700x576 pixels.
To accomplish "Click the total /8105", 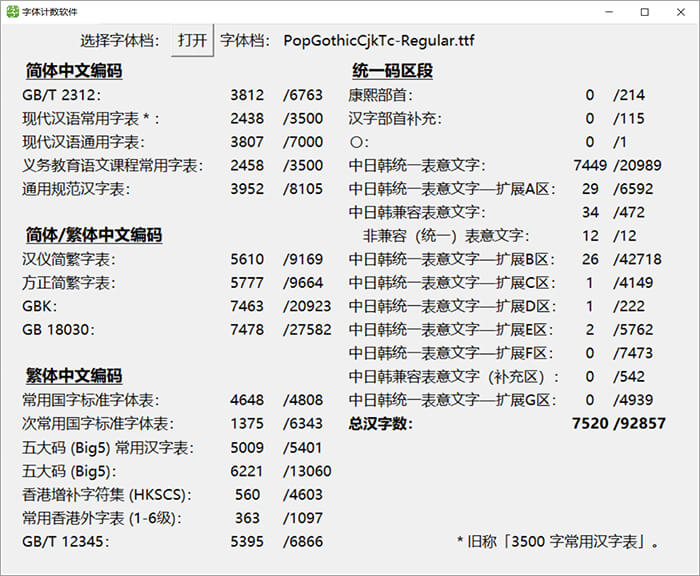I will tap(303, 189).
